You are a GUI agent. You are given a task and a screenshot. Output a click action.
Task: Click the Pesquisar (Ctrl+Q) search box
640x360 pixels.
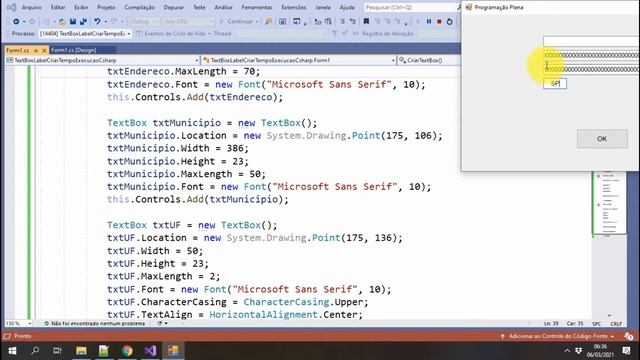pos(411,7)
